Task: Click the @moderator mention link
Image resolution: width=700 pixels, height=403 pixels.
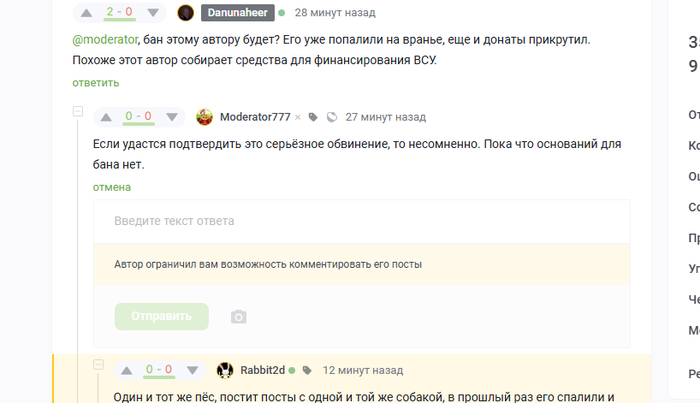Action: tap(104, 40)
